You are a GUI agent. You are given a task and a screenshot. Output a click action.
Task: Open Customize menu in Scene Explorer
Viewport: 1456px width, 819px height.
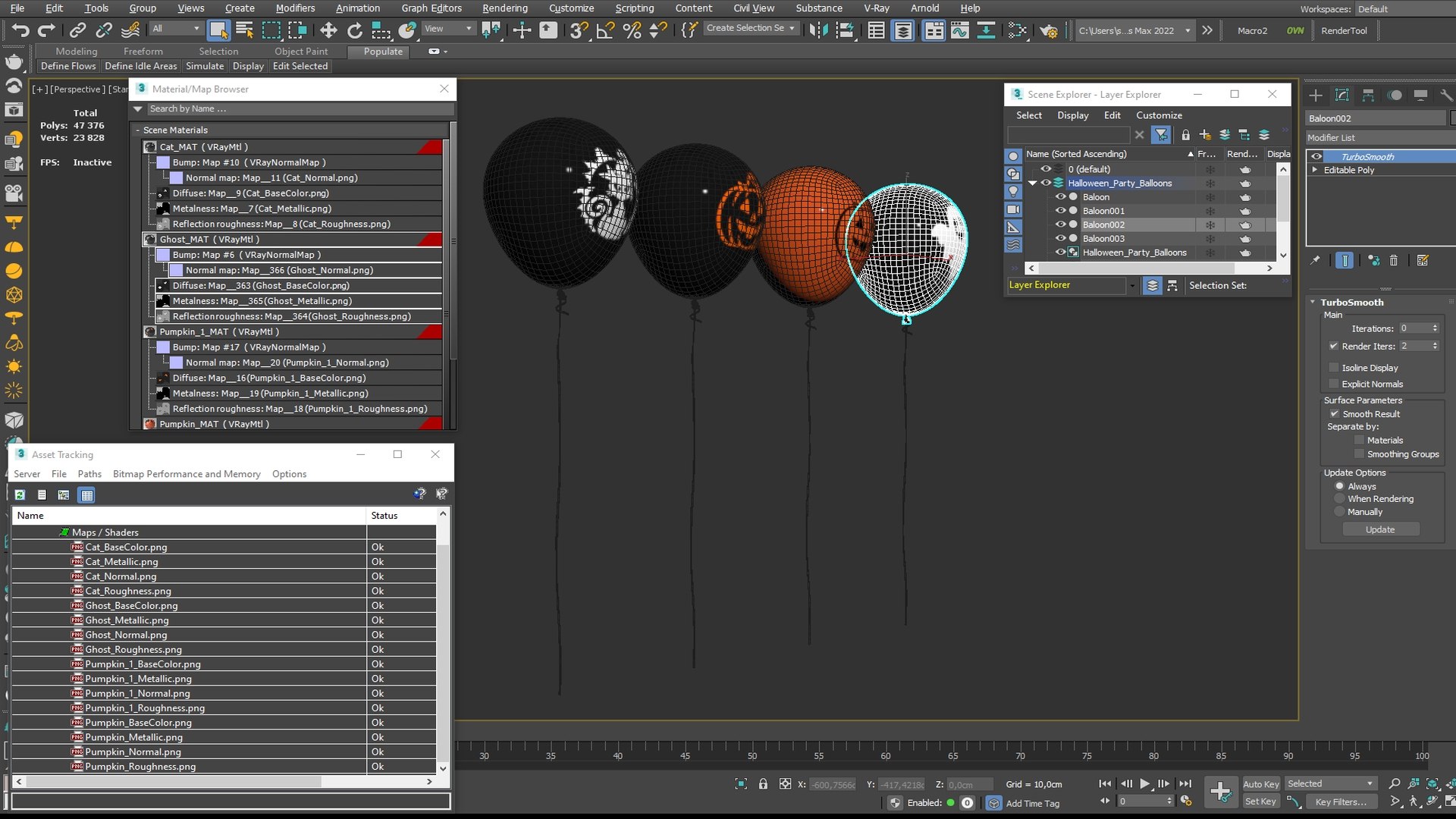1159,115
